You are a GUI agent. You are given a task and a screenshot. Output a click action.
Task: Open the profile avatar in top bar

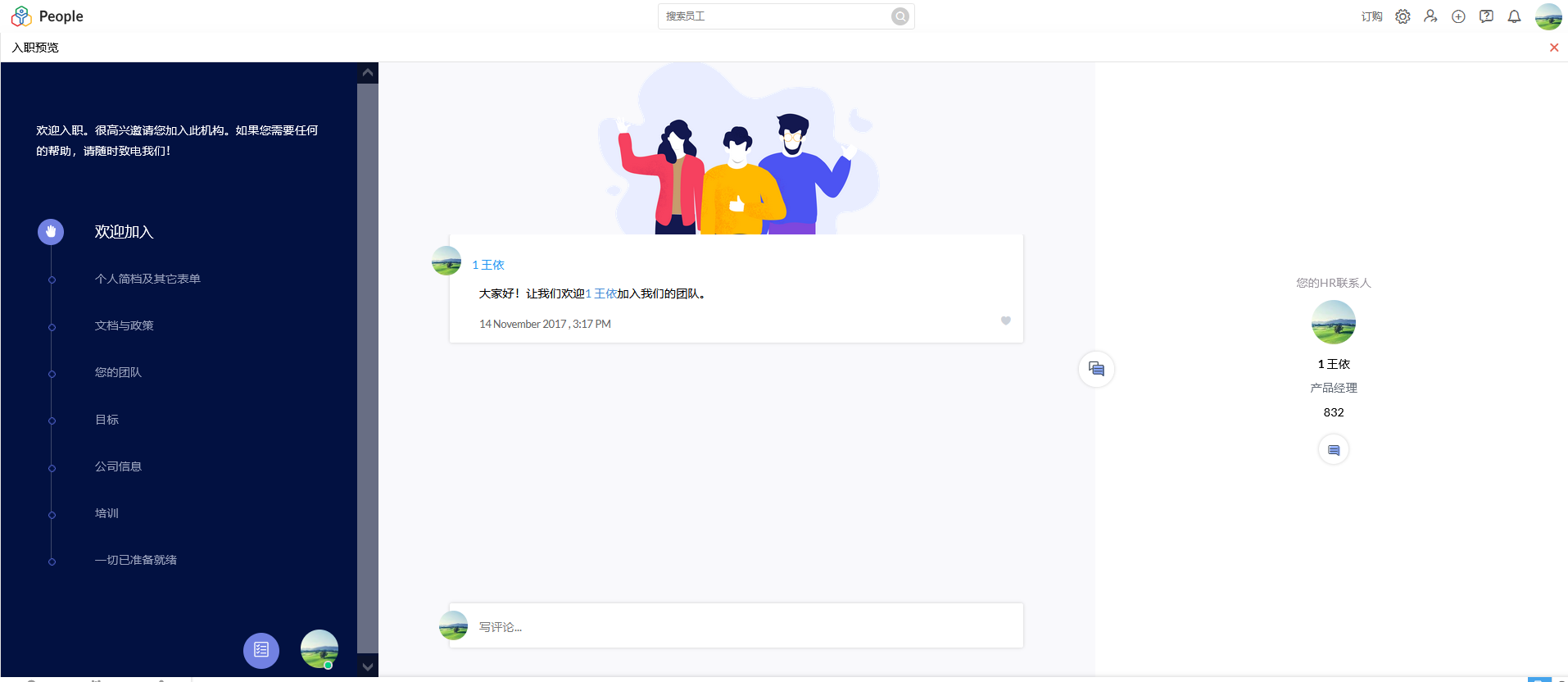(x=1548, y=16)
